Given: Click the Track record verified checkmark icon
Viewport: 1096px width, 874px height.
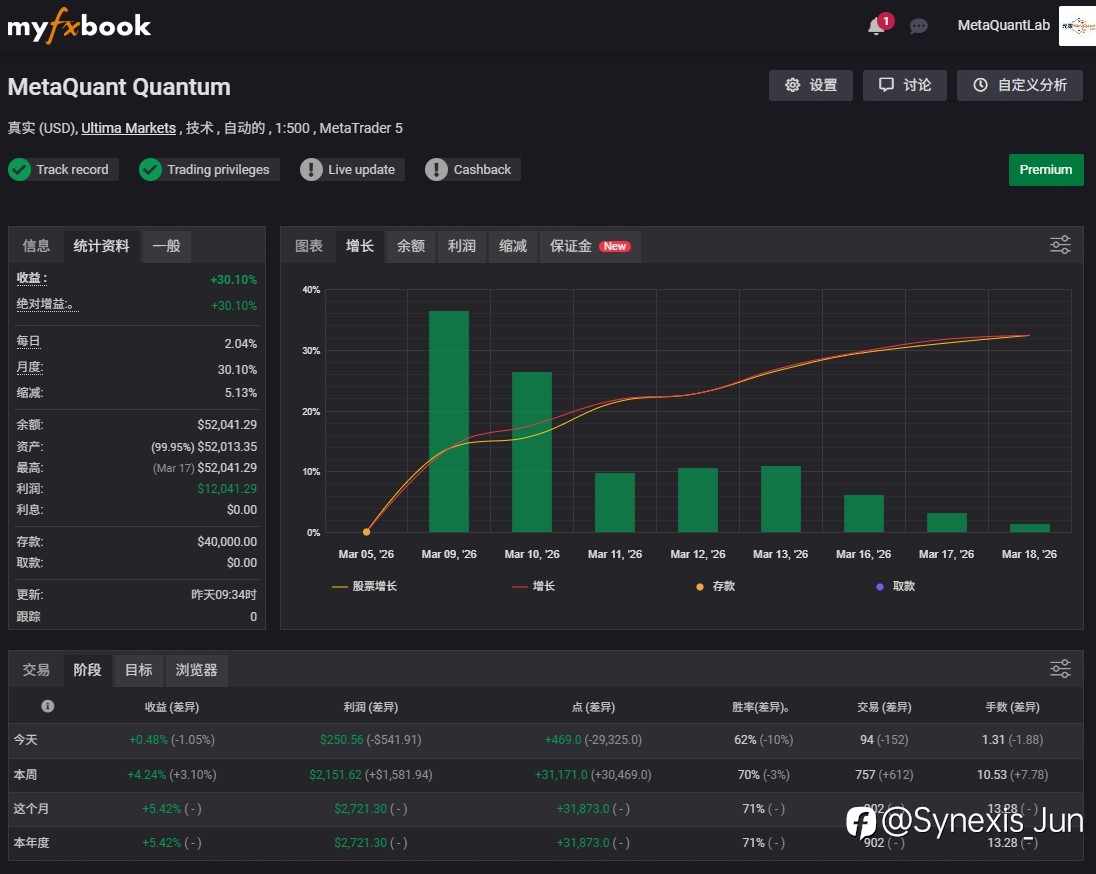Looking at the screenshot, I should pyautogui.click(x=20, y=170).
